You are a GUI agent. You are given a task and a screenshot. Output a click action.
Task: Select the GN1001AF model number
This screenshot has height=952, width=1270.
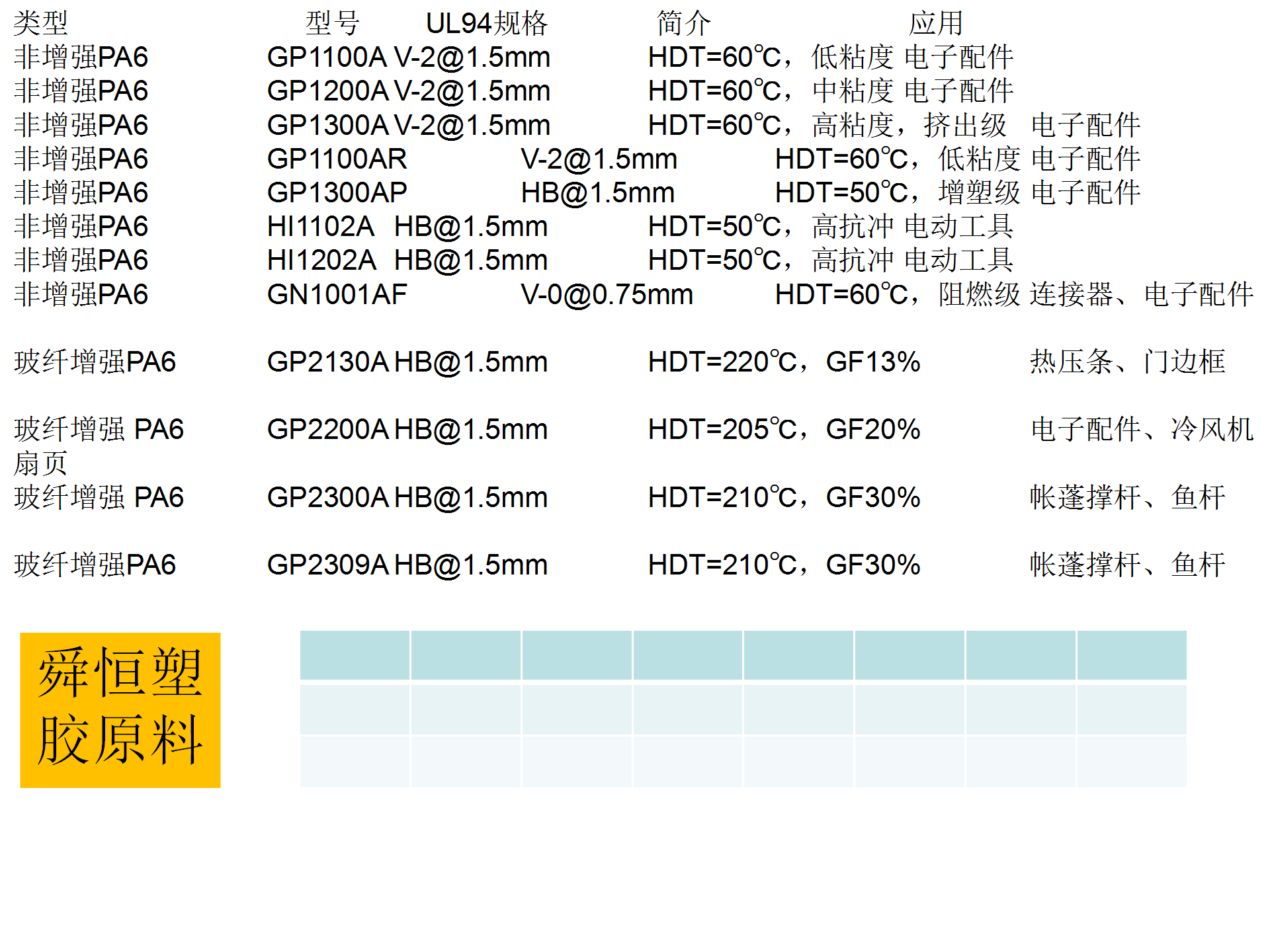click(337, 295)
